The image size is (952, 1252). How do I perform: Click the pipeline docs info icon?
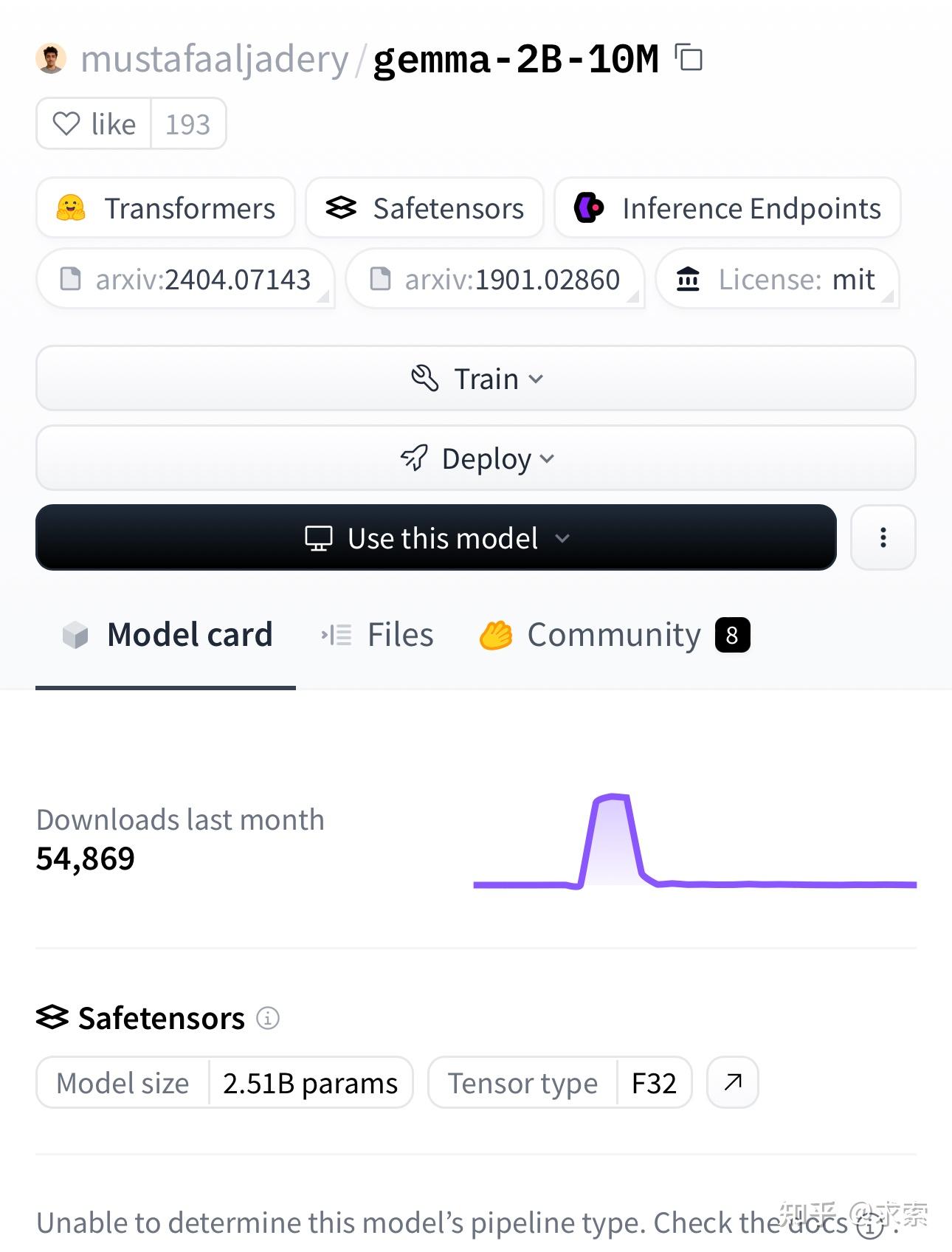click(x=871, y=1225)
